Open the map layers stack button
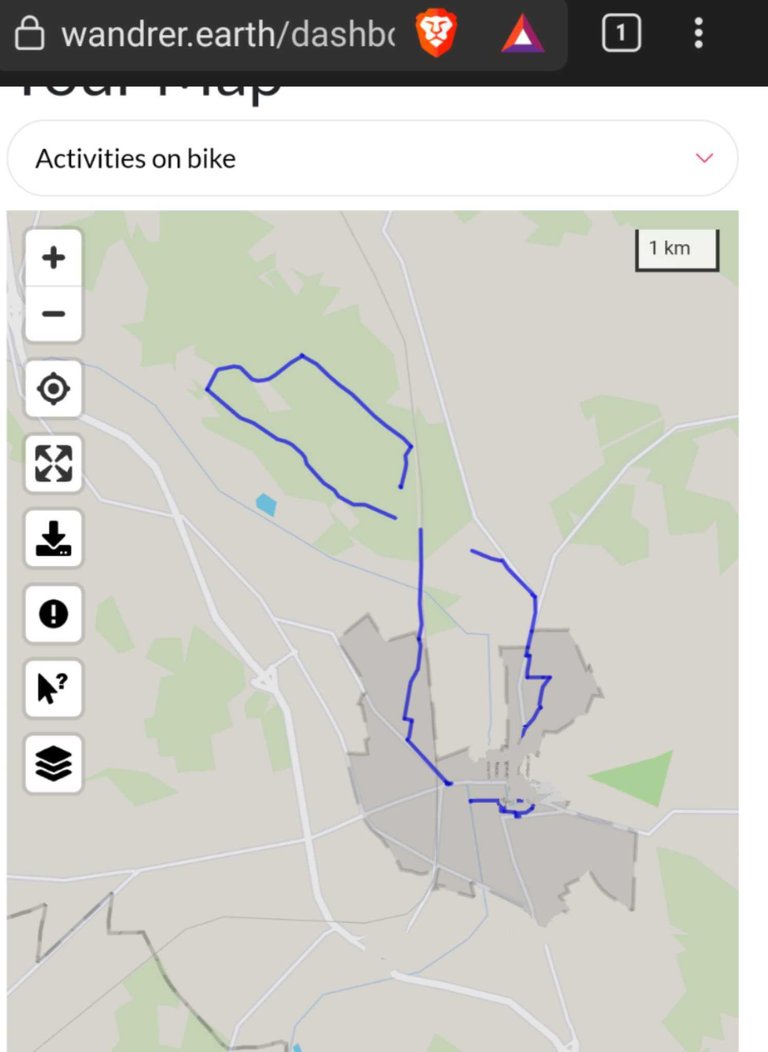768x1052 pixels. pos(54,764)
